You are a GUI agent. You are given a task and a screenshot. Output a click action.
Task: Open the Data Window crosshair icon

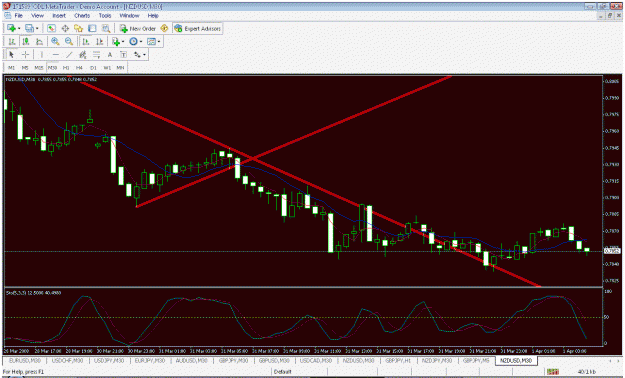(65, 28)
